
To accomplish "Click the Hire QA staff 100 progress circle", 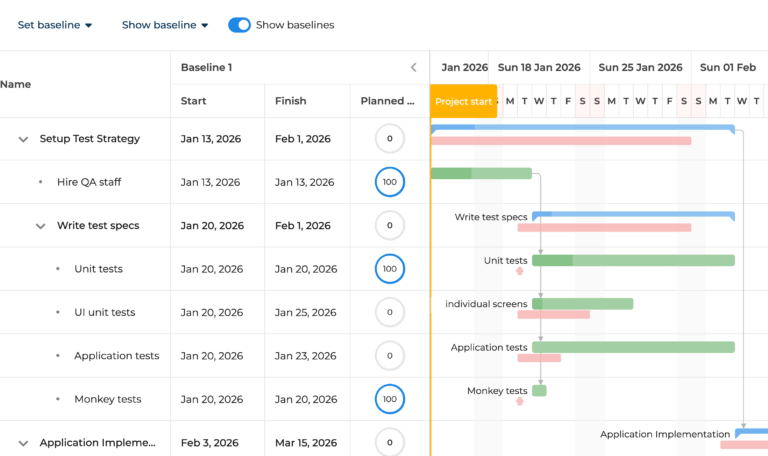I will (389, 182).
